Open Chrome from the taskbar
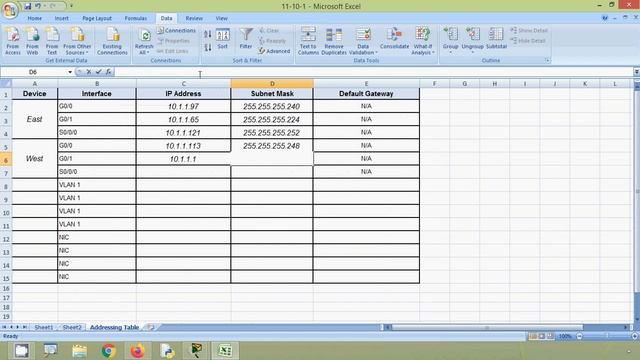This screenshot has width=640, height=360. point(109,351)
